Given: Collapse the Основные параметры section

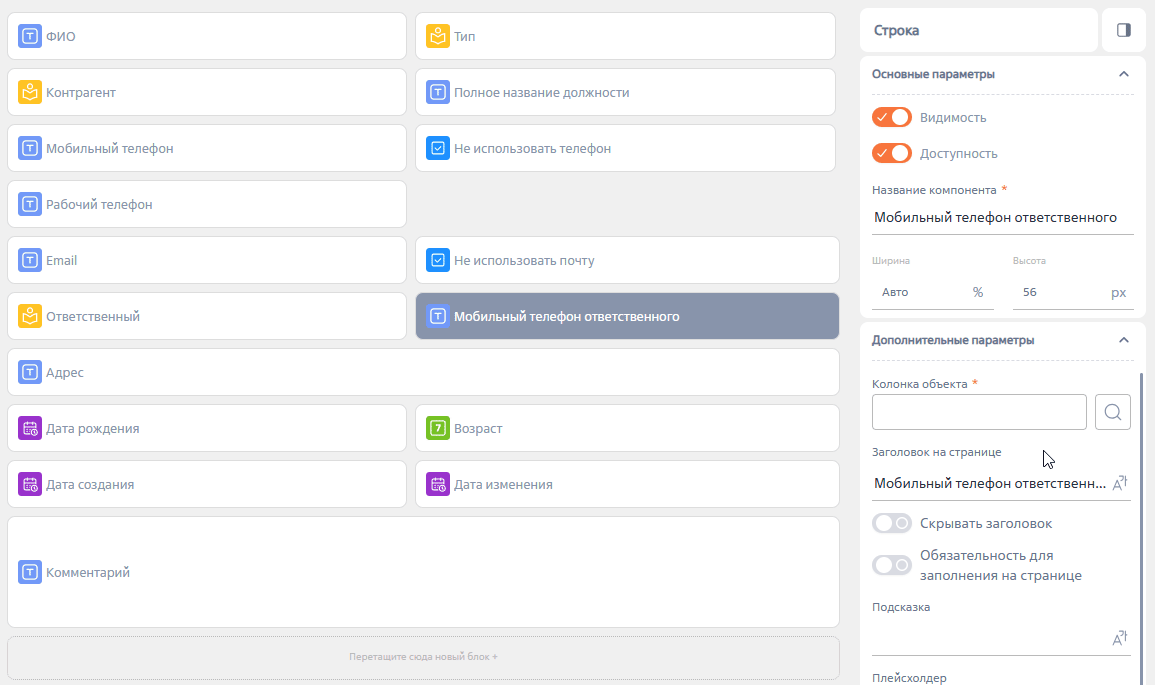Looking at the screenshot, I should pyautogui.click(x=1123, y=74).
